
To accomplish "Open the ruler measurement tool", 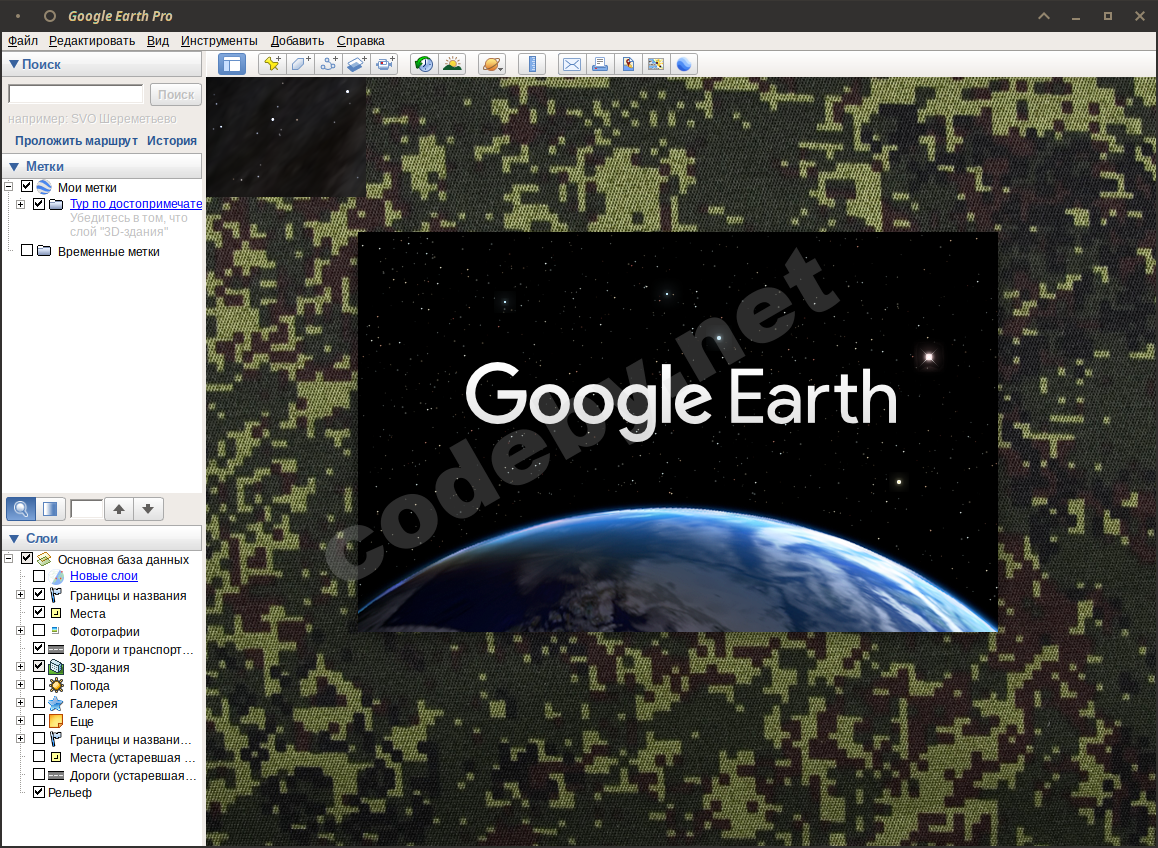I will pyautogui.click(x=532, y=64).
